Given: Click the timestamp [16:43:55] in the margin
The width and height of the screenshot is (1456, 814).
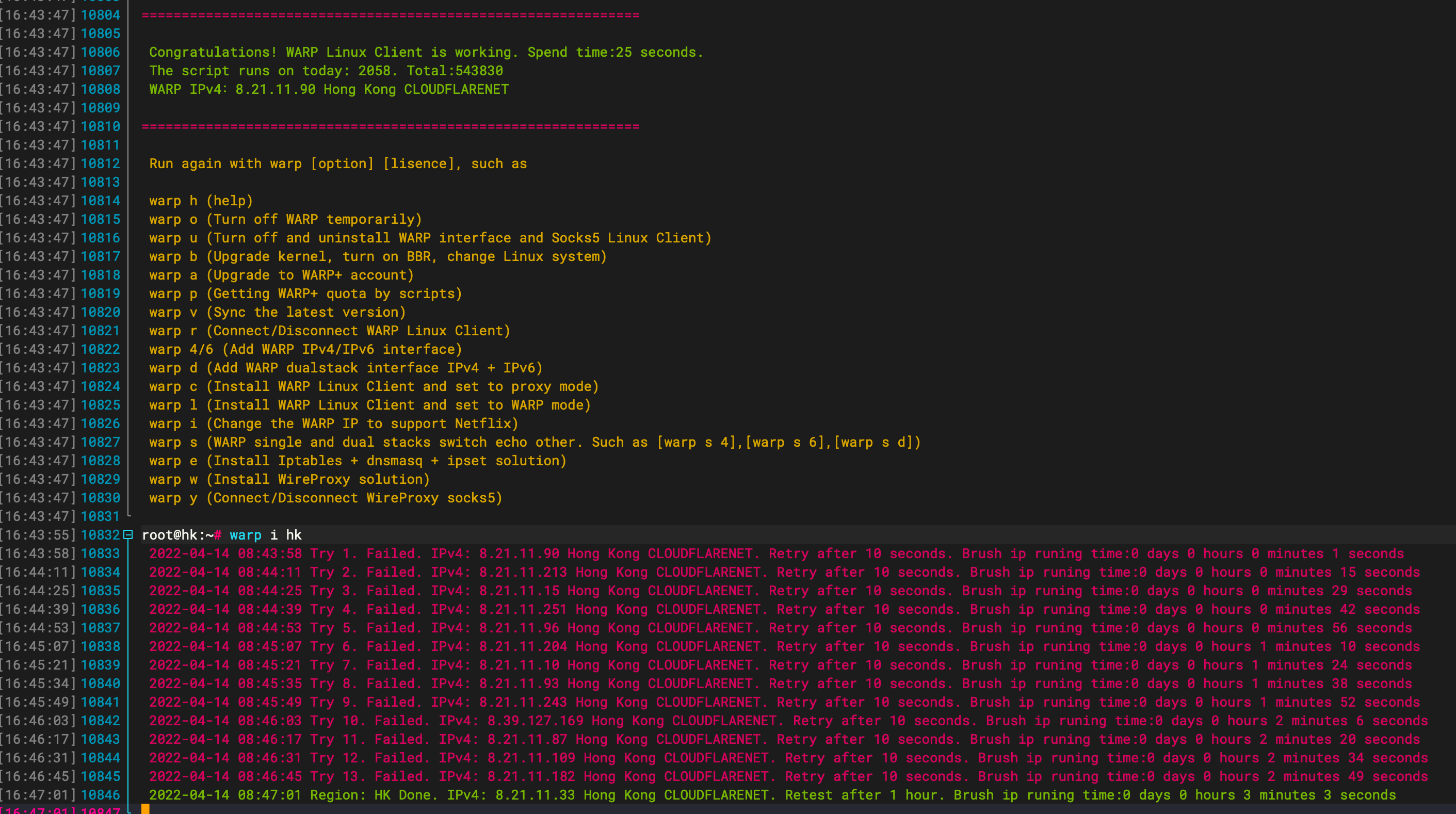Looking at the screenshot, I should pyautogui.click(x=38, y=535).
